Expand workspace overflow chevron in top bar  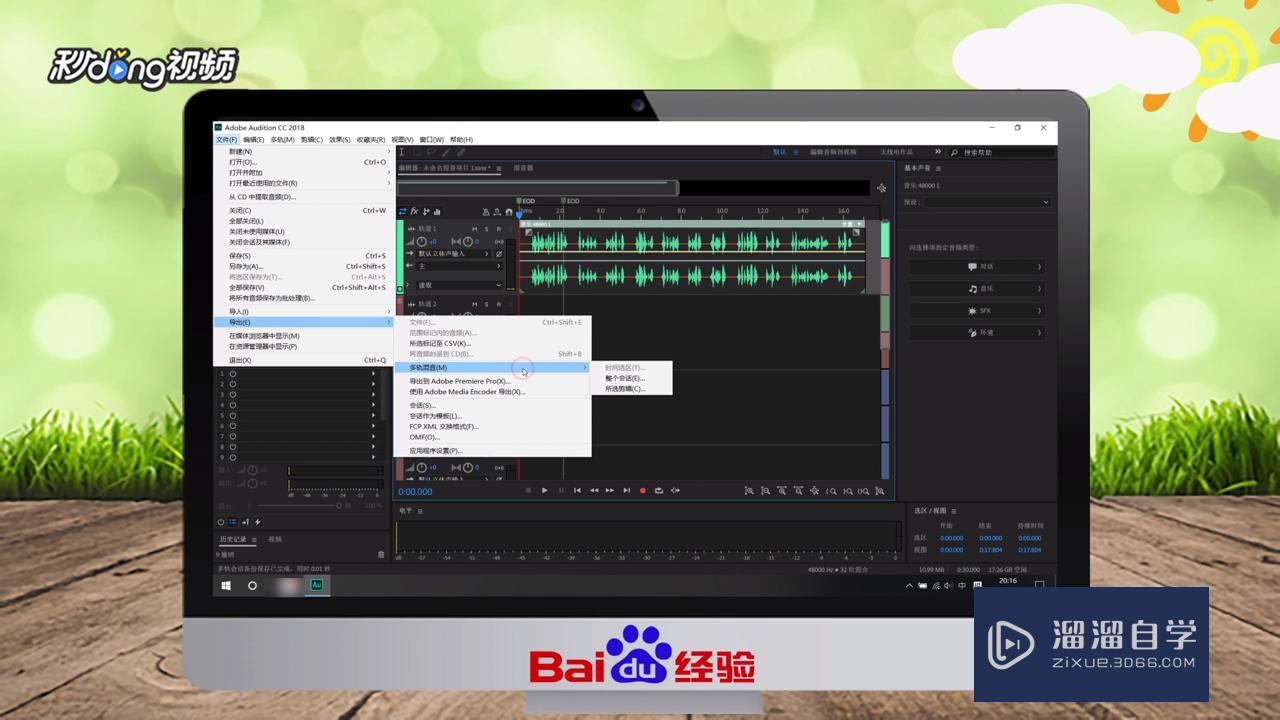[938, 152]
